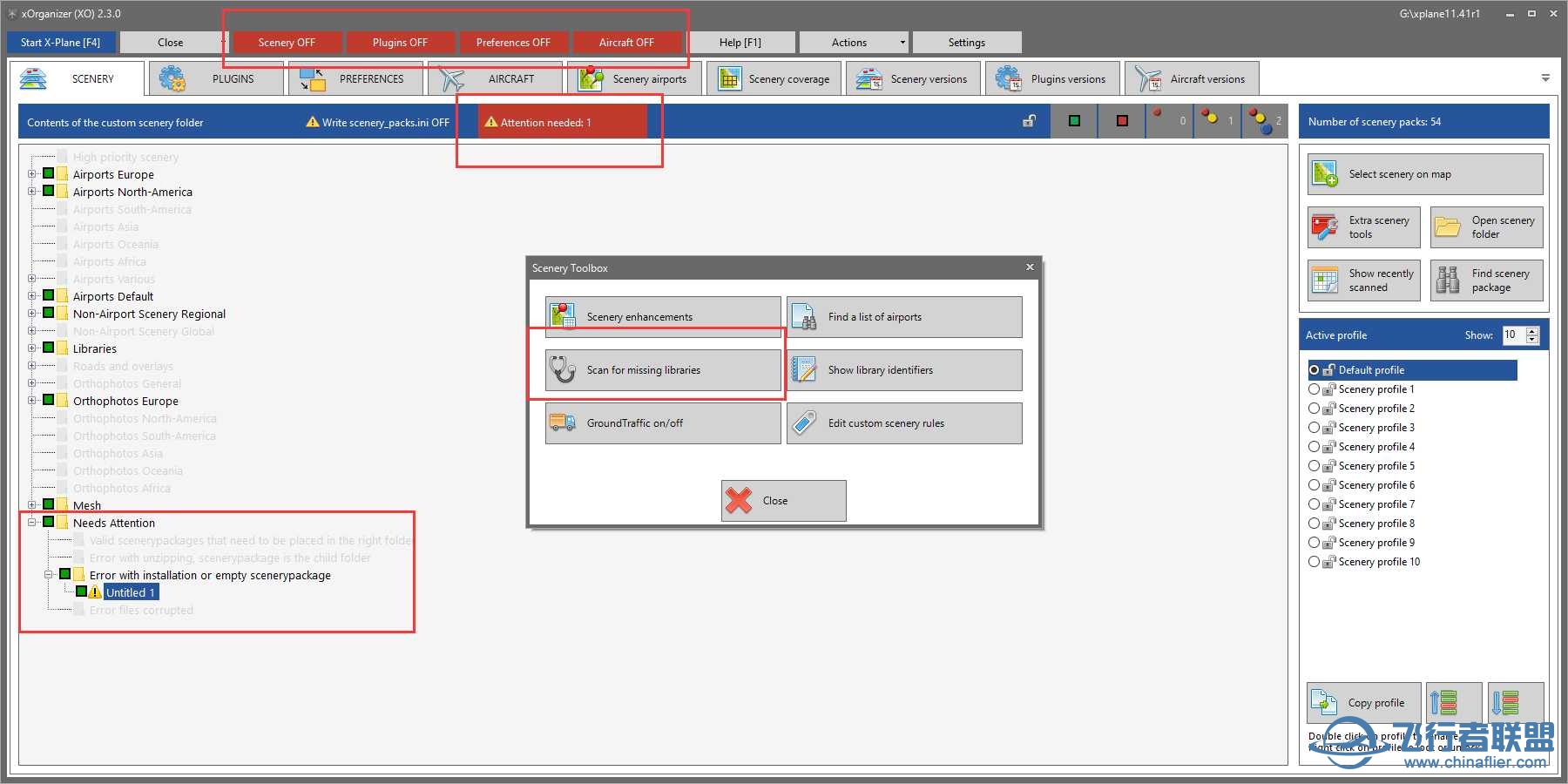
Task: Click the sort descending profile list icon
Action: click(1505, 703)
